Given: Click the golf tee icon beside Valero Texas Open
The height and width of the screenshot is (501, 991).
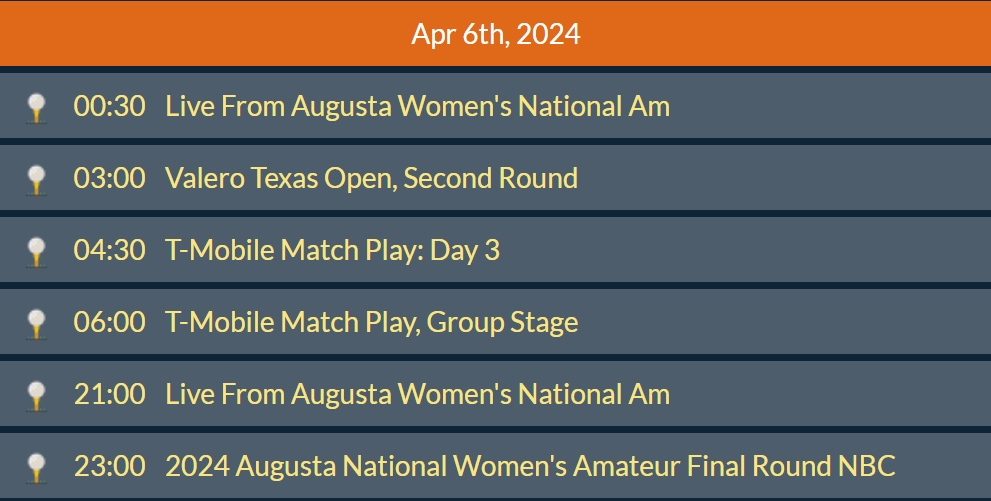Looking at the screenshot, I should [37, 181].
